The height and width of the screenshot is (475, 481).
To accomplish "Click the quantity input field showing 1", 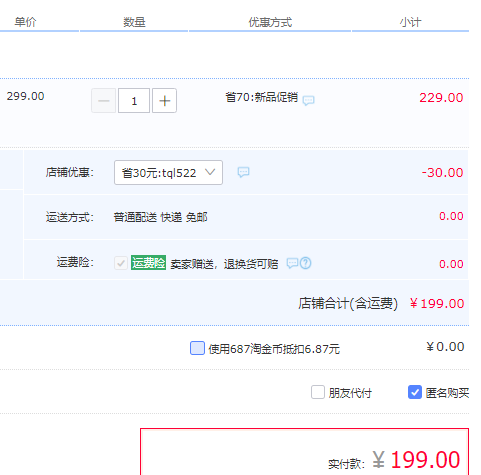I will pos(134,101).
